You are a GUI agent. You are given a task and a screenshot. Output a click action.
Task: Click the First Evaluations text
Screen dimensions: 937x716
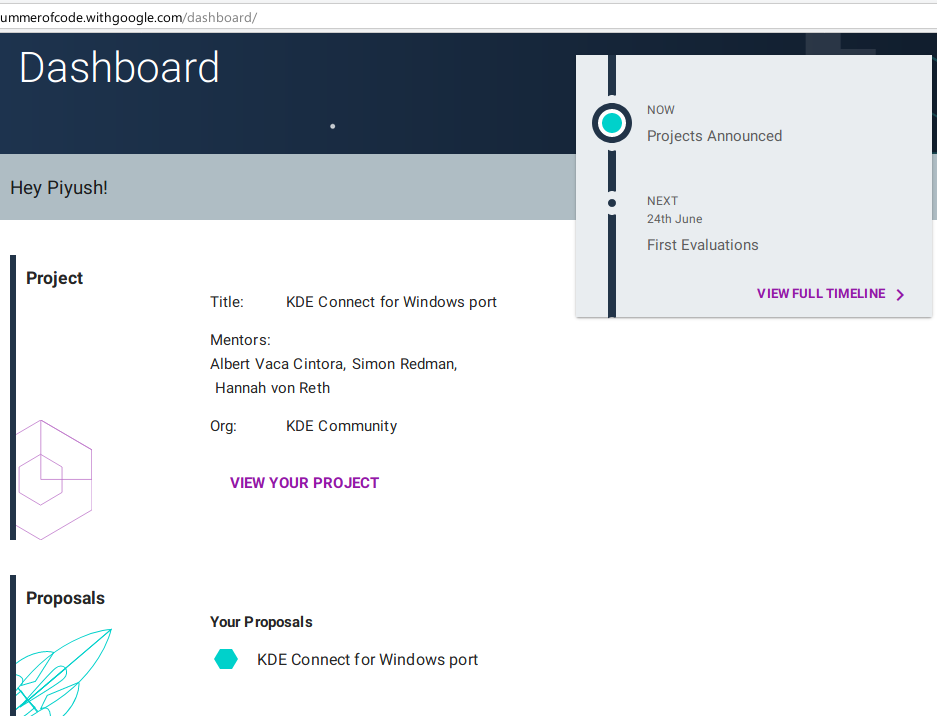tap(703, 245)
